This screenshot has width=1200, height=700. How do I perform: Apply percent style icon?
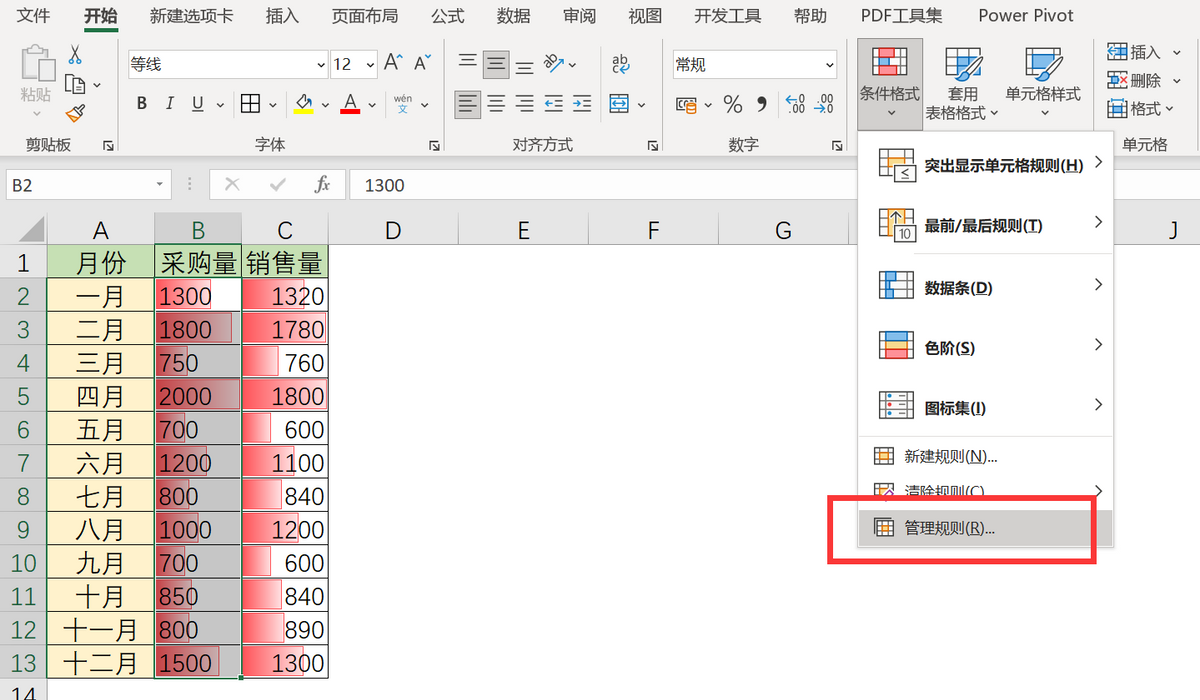pos(733,104)
